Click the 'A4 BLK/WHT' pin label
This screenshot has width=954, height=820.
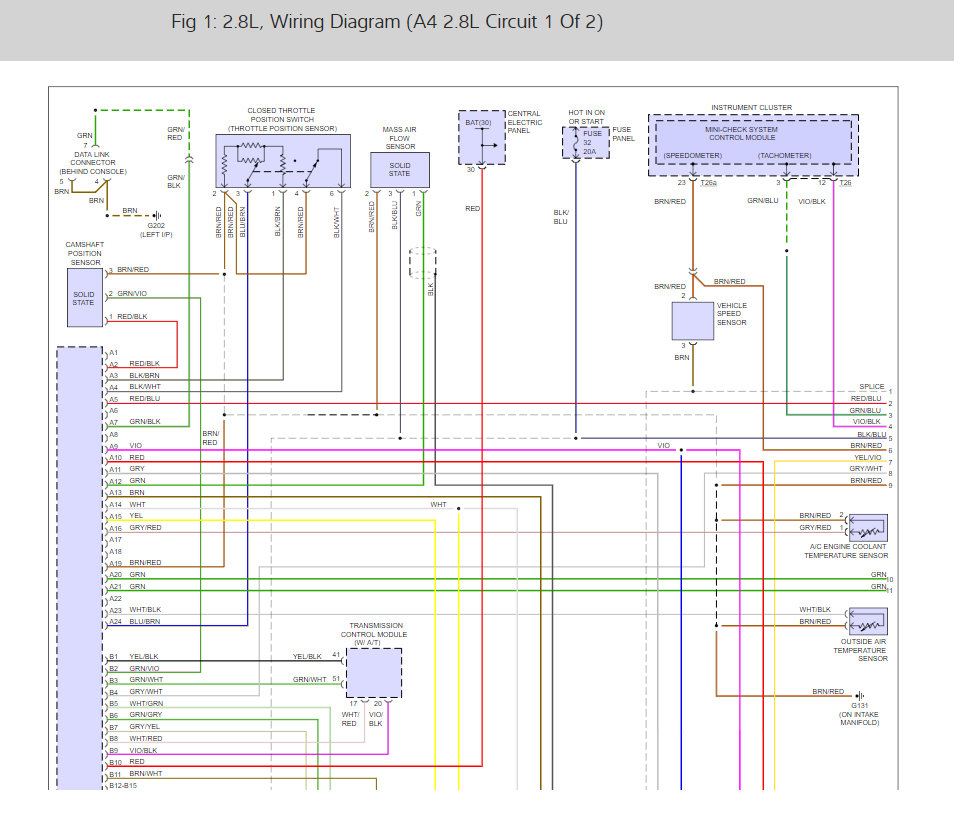[x=135, y=387]
